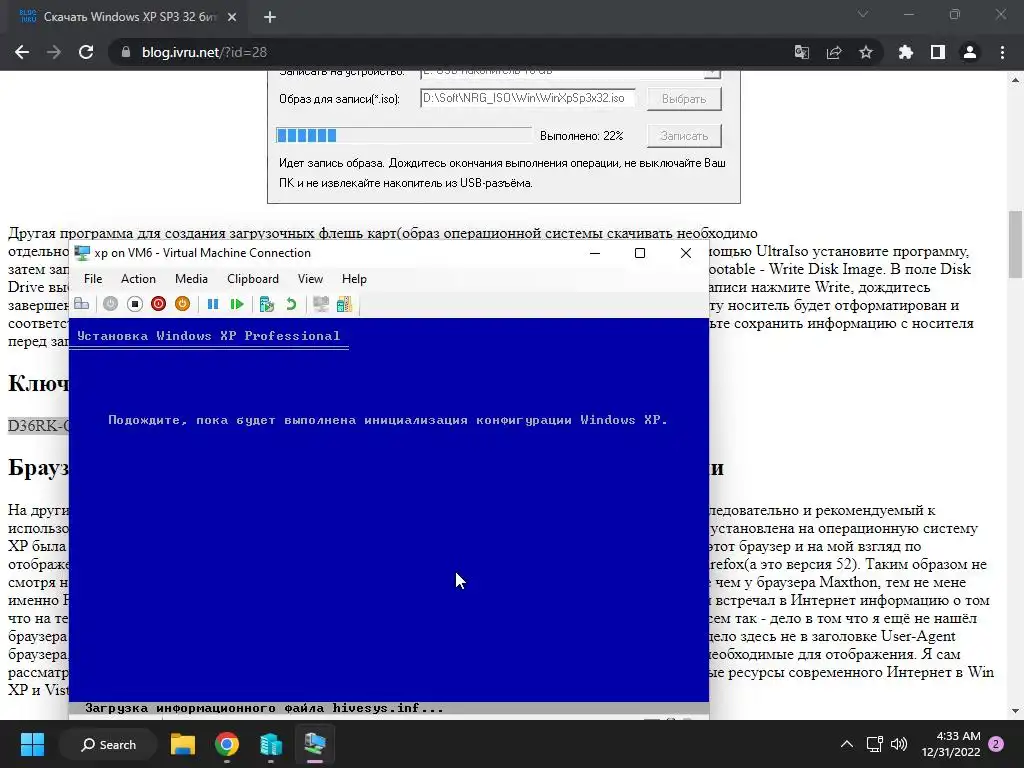Click the Записать button in page image
Image resolution: width=1024 pixels, height=768 pixels.
684,136
